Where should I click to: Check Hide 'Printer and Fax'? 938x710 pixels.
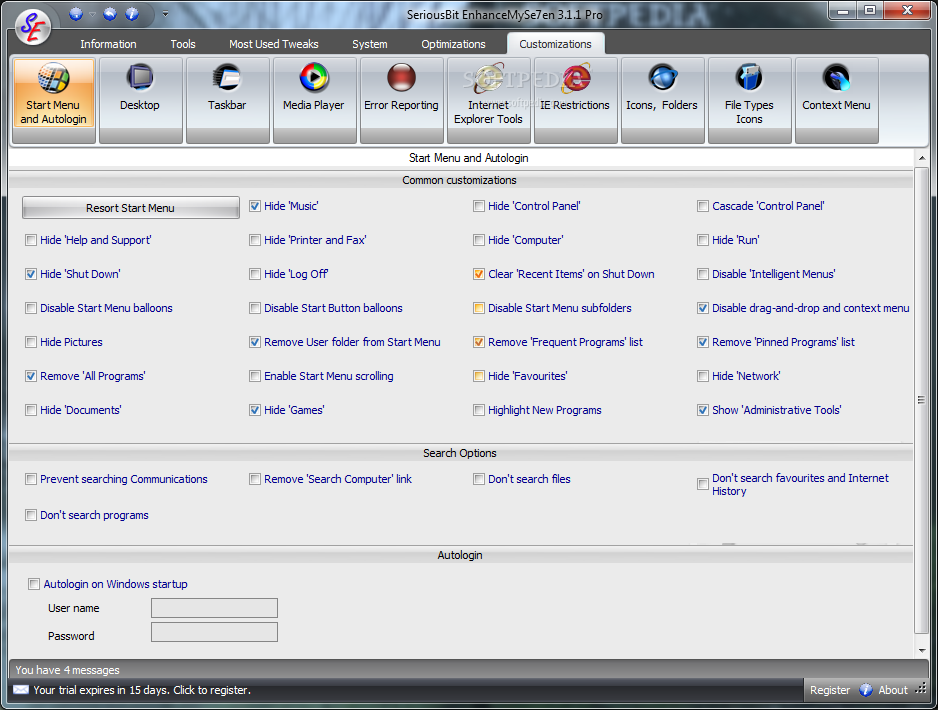coord(255,240)
